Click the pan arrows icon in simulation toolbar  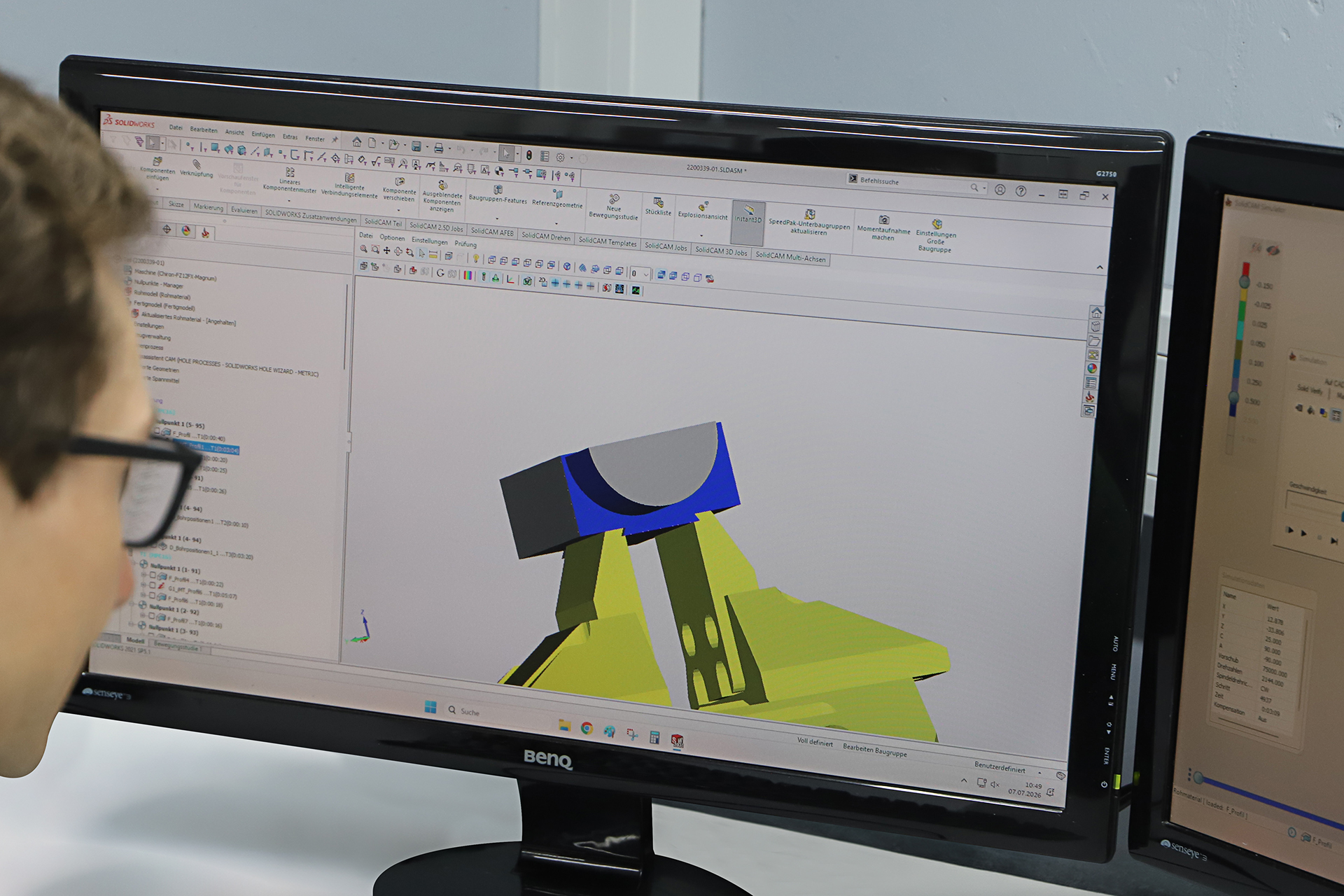386,251
